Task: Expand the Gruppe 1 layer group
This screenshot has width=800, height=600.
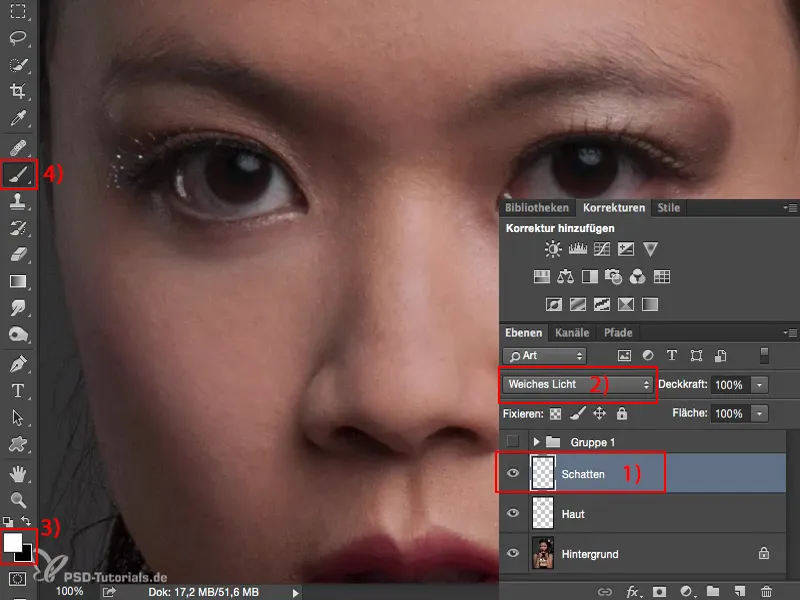Action: (537, 441)
